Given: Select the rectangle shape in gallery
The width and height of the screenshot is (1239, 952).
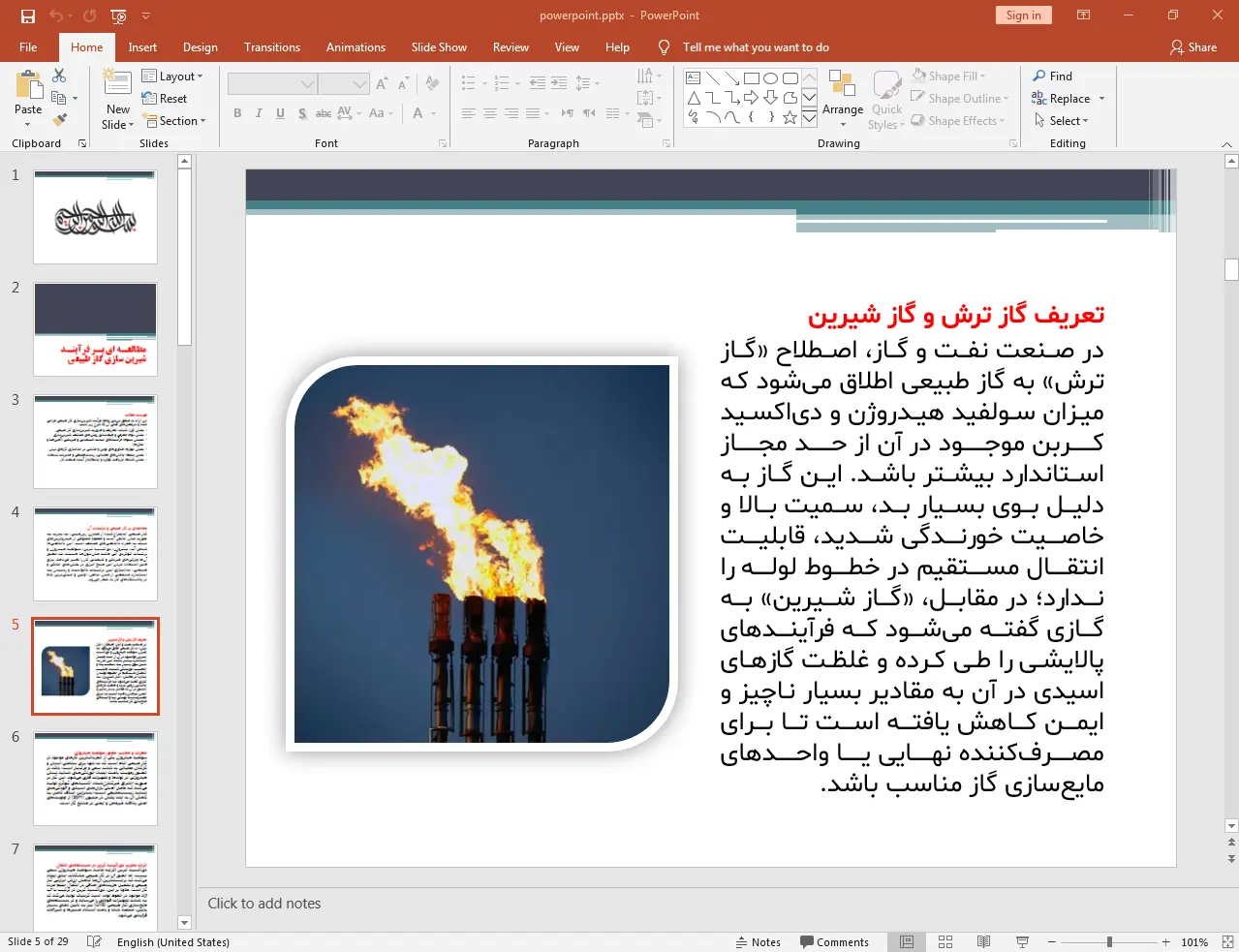Looking at the screenshot, I should coord(751,78).
